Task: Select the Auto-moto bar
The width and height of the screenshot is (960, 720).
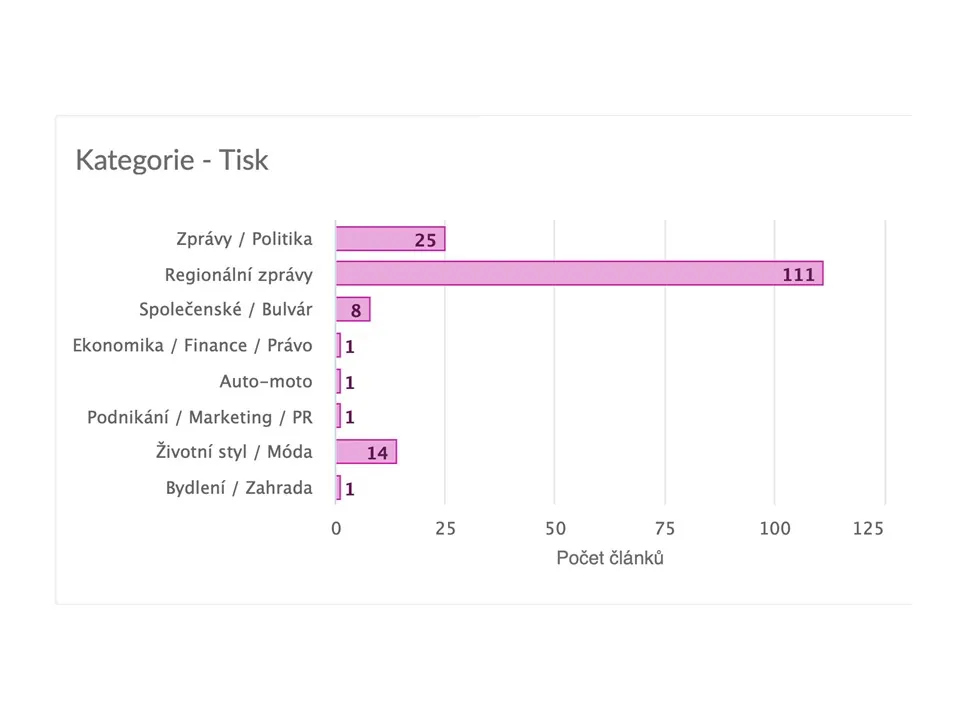Action: click(x=338, y=381)
